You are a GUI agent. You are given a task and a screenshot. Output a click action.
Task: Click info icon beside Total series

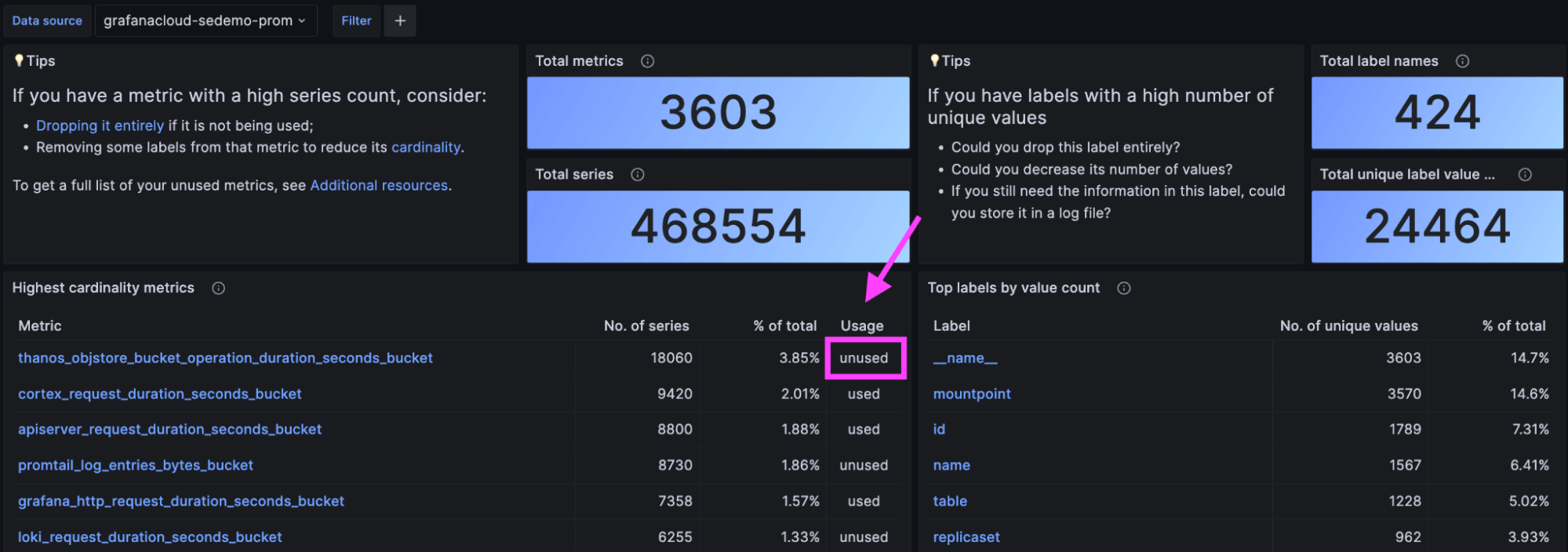click(638, 175)
